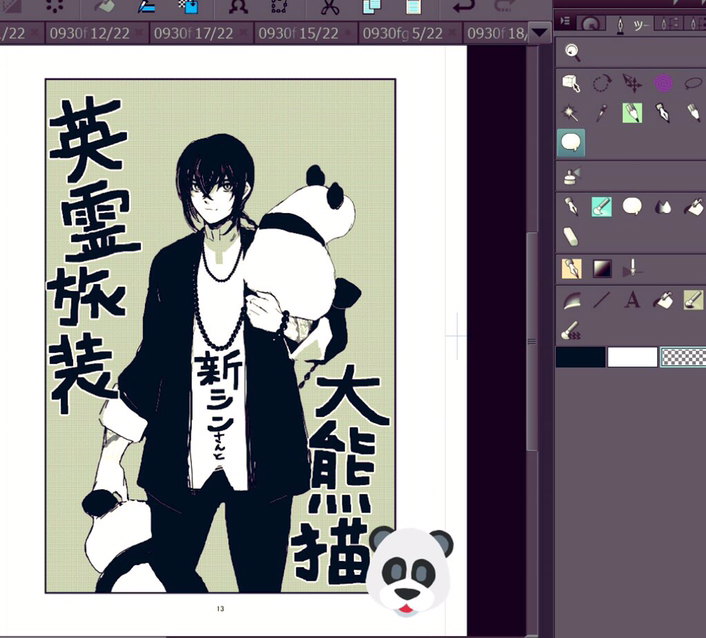This screenshot has height=638, width=706.
Task: Select the green-highlighted Pencil tool
Action: pyautogui.click(x=632, y=113)
